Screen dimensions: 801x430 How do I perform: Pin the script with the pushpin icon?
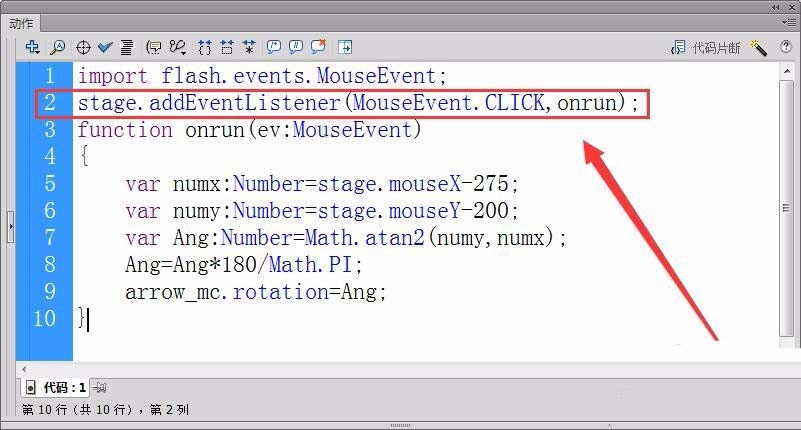tap(100, 388)
